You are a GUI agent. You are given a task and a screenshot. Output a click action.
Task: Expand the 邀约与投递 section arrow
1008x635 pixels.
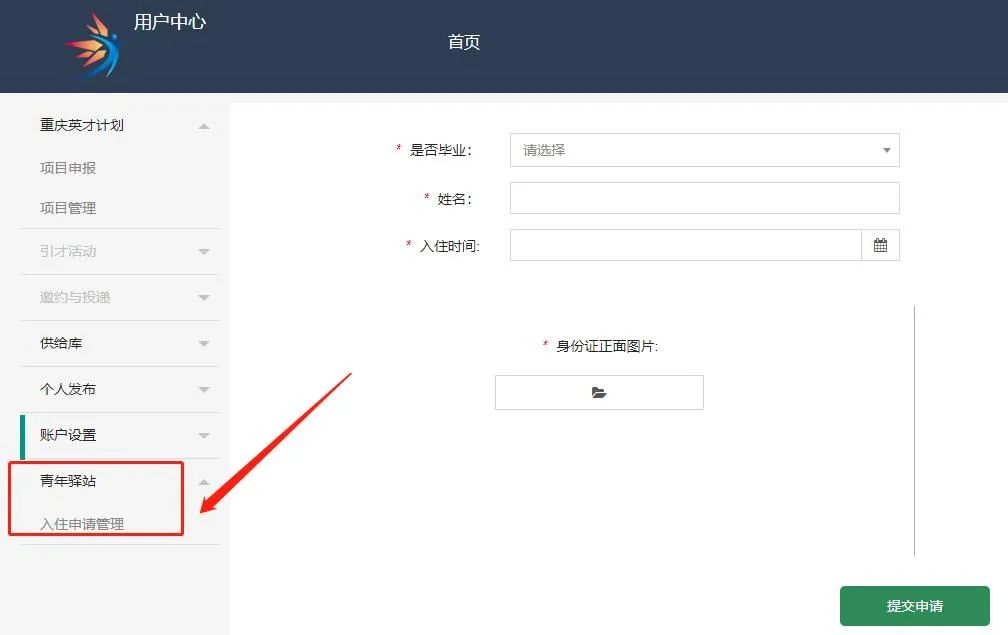(x=204, y=298)
